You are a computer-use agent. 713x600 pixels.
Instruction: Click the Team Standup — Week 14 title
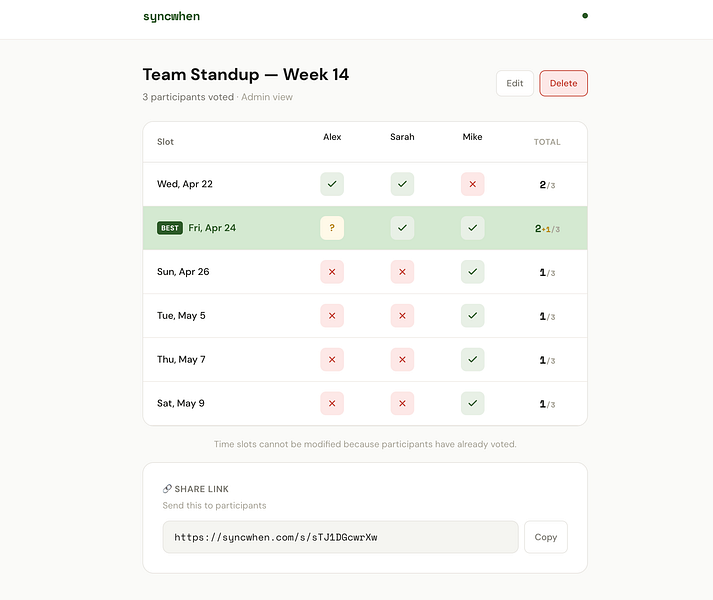pos(246,75)
